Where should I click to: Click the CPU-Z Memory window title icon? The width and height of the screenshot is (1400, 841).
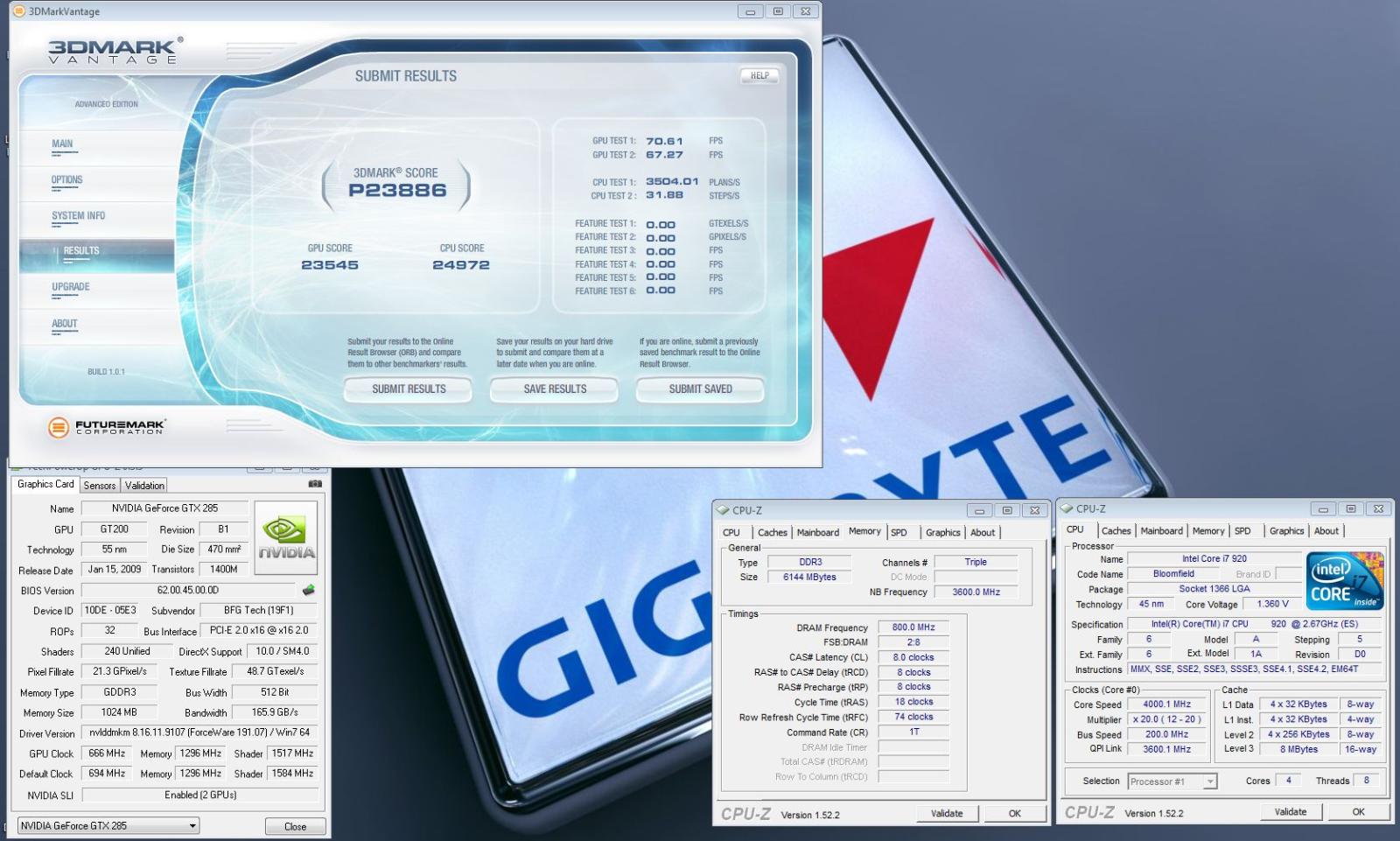tap(723, 510)
